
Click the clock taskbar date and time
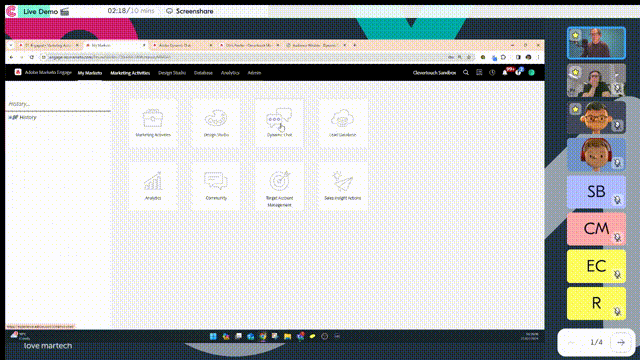coord(531,336)
